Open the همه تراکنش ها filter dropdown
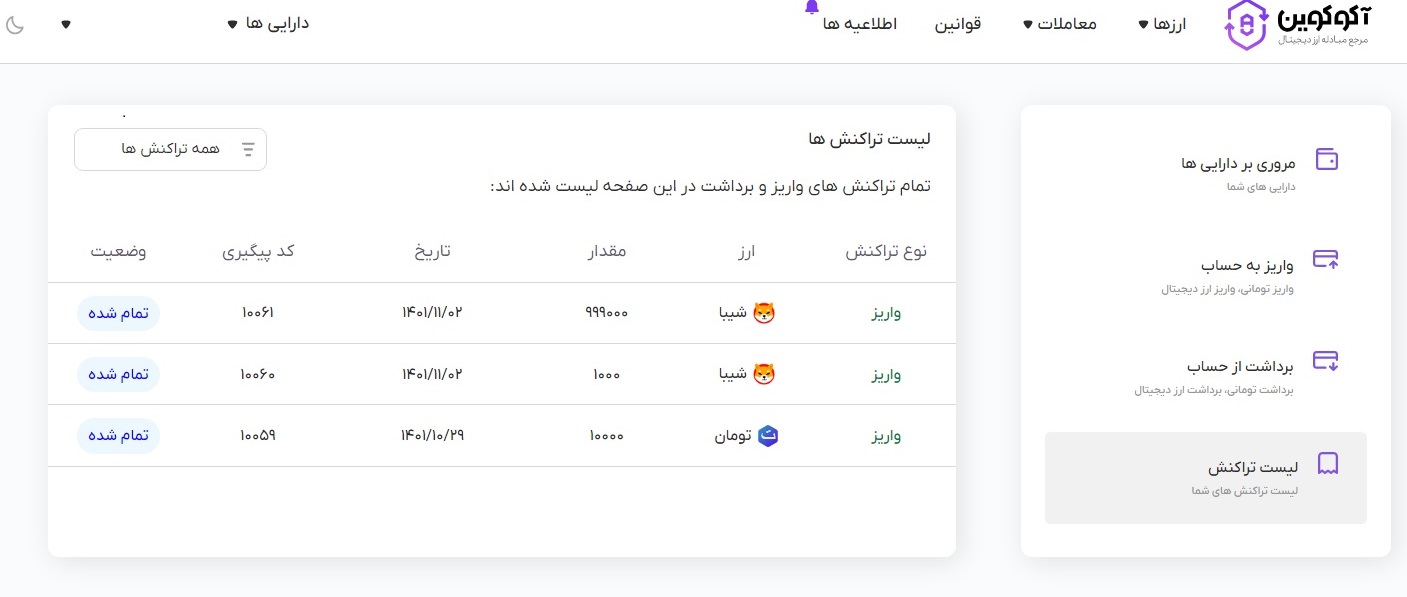This screenshot has height=597, width=1407. [x=170, y=149]
